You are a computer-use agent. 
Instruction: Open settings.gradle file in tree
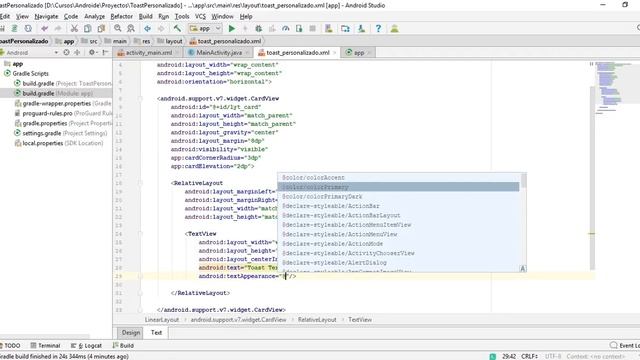click(60, 133)
